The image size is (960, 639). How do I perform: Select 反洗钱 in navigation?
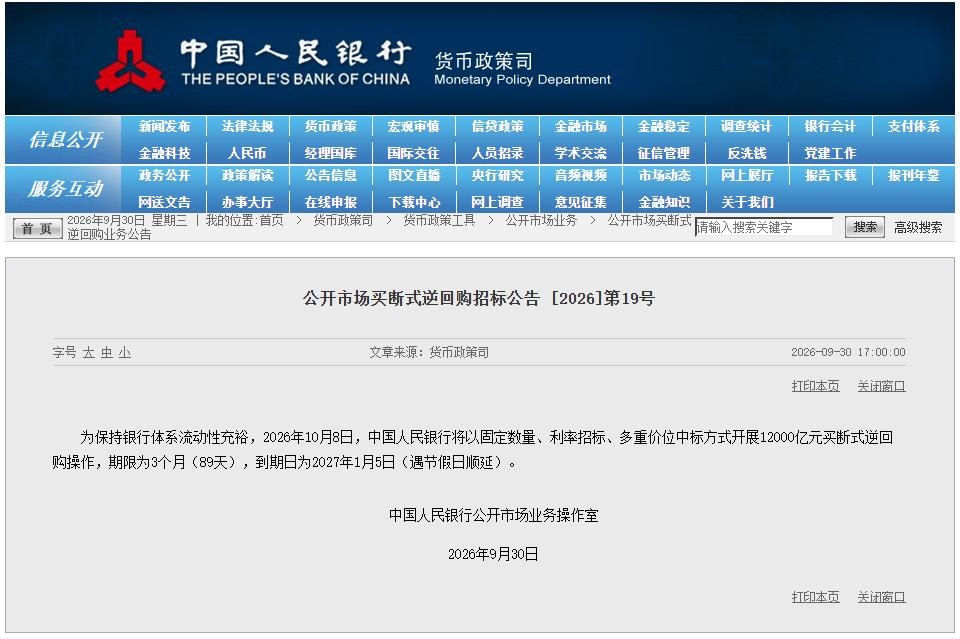pos(747,153)
